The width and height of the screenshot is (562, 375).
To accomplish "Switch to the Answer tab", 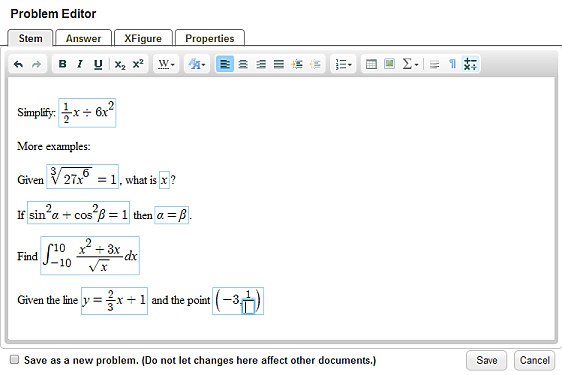I will (x=83, y=38).
